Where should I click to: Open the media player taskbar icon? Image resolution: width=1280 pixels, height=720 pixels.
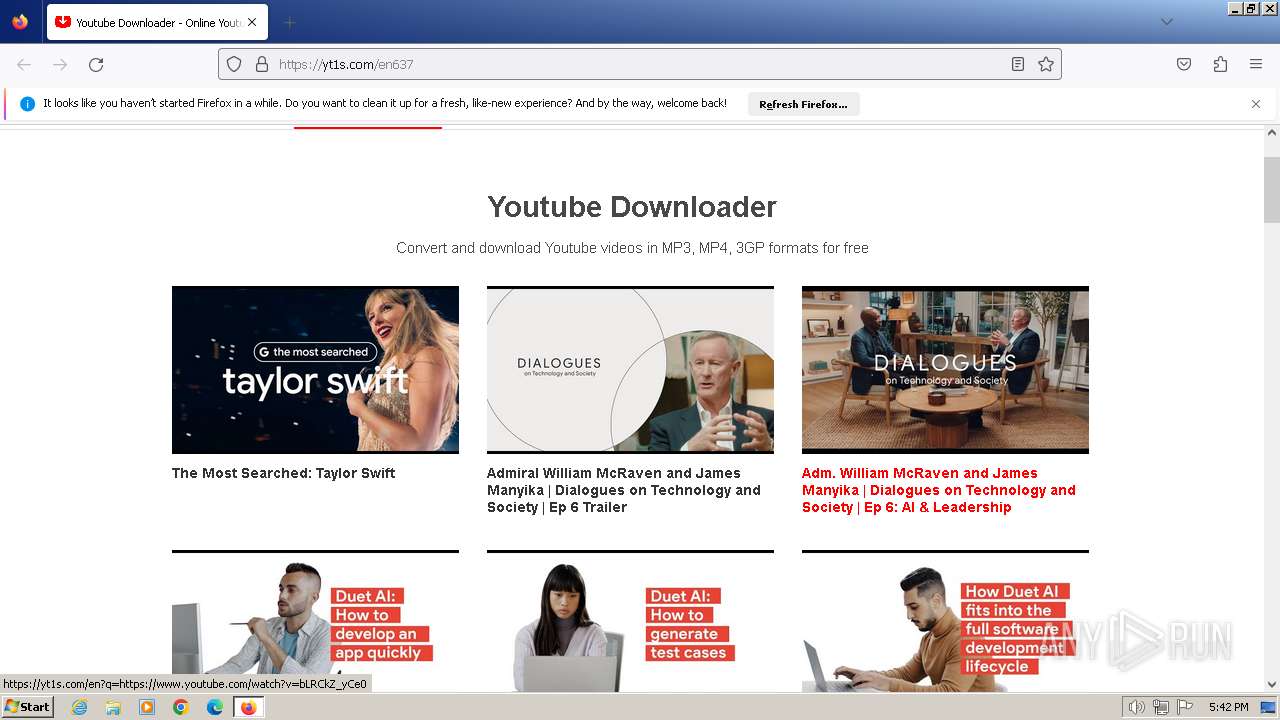coord(147,707)
